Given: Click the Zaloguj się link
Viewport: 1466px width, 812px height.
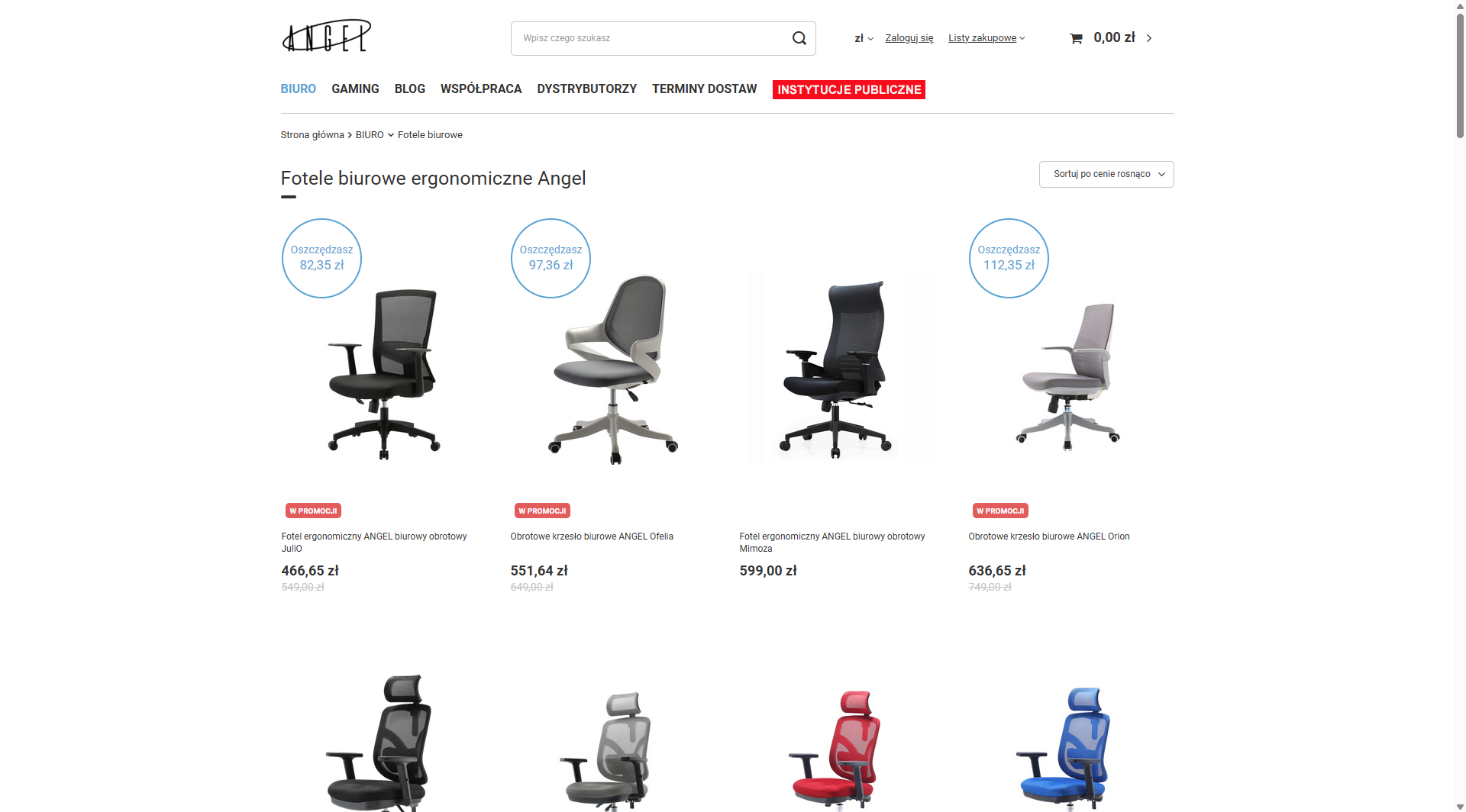Looking at the screenshot, I should tap(909, 38).
